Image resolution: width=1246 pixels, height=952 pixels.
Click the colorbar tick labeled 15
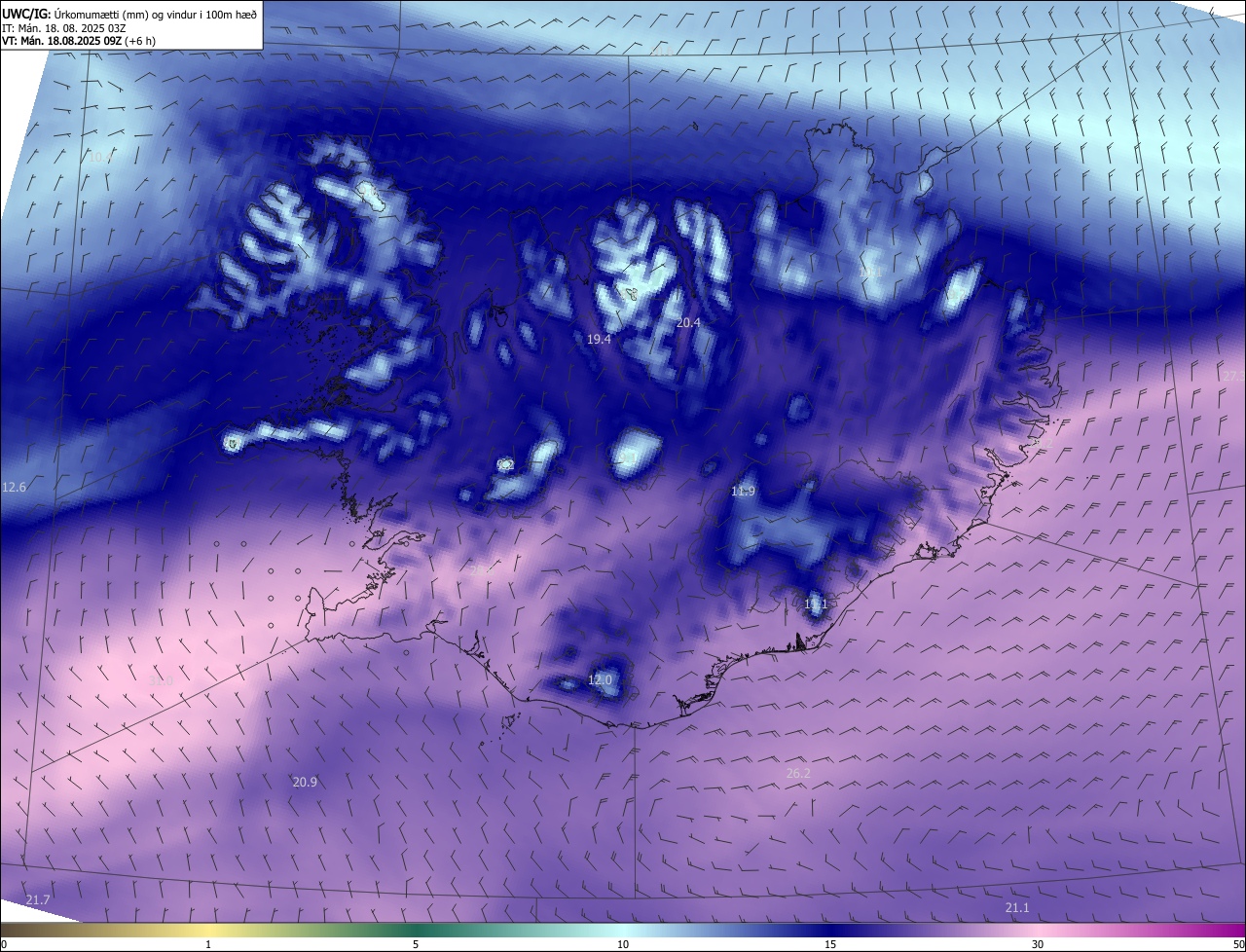[830, 944]
